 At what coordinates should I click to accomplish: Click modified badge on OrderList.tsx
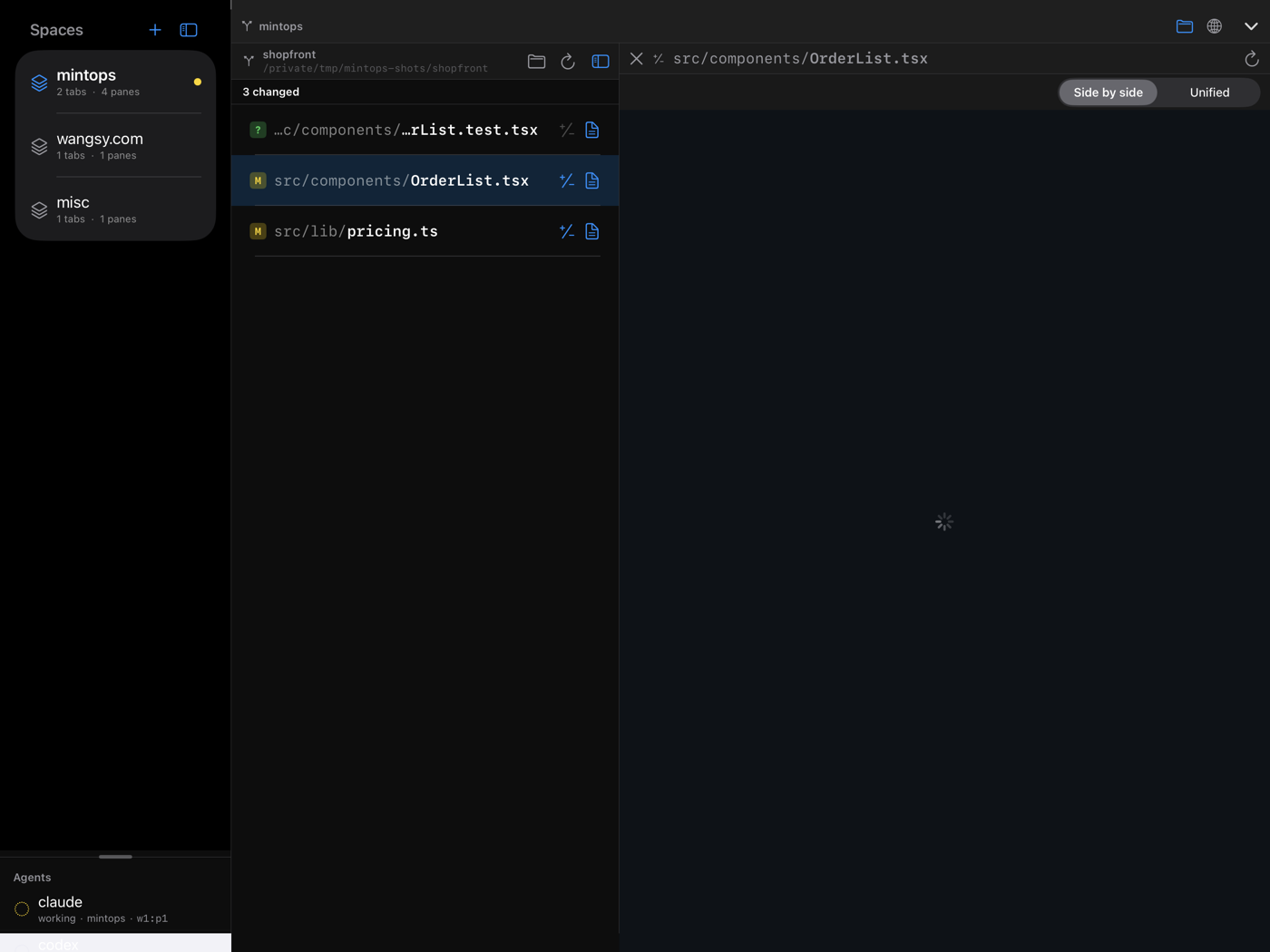[x=258, y=180]
